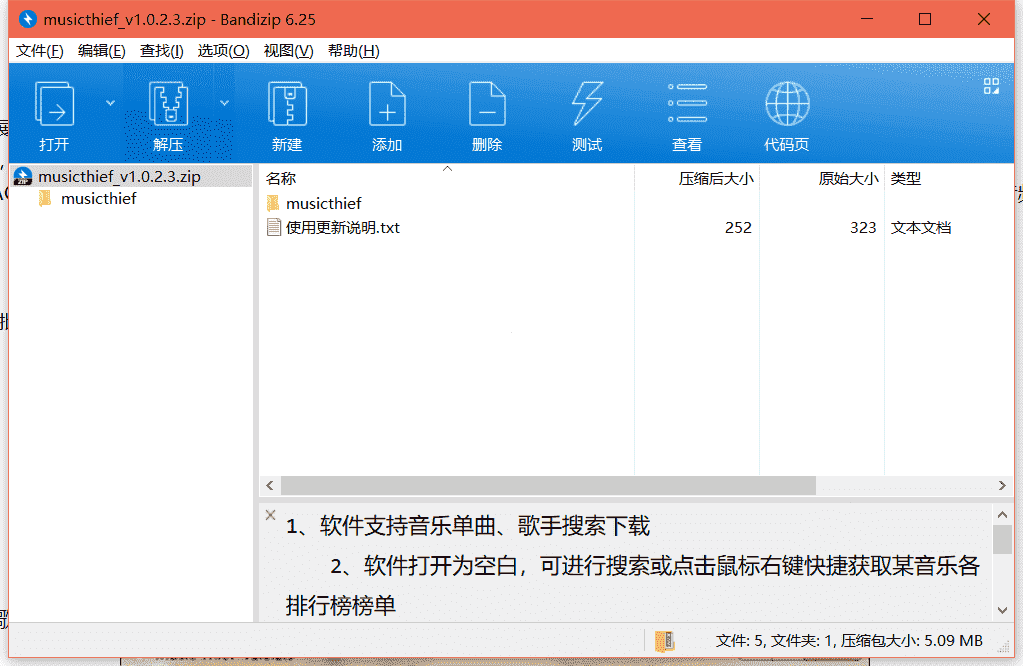Sort by the 类型 column header

(906, 179)
